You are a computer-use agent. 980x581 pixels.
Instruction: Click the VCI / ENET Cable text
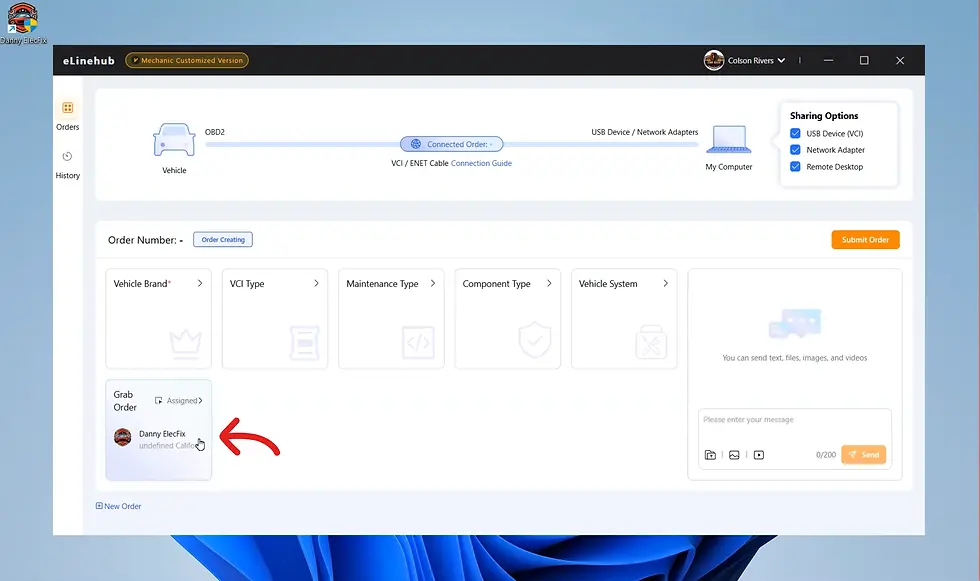(419, 163)
